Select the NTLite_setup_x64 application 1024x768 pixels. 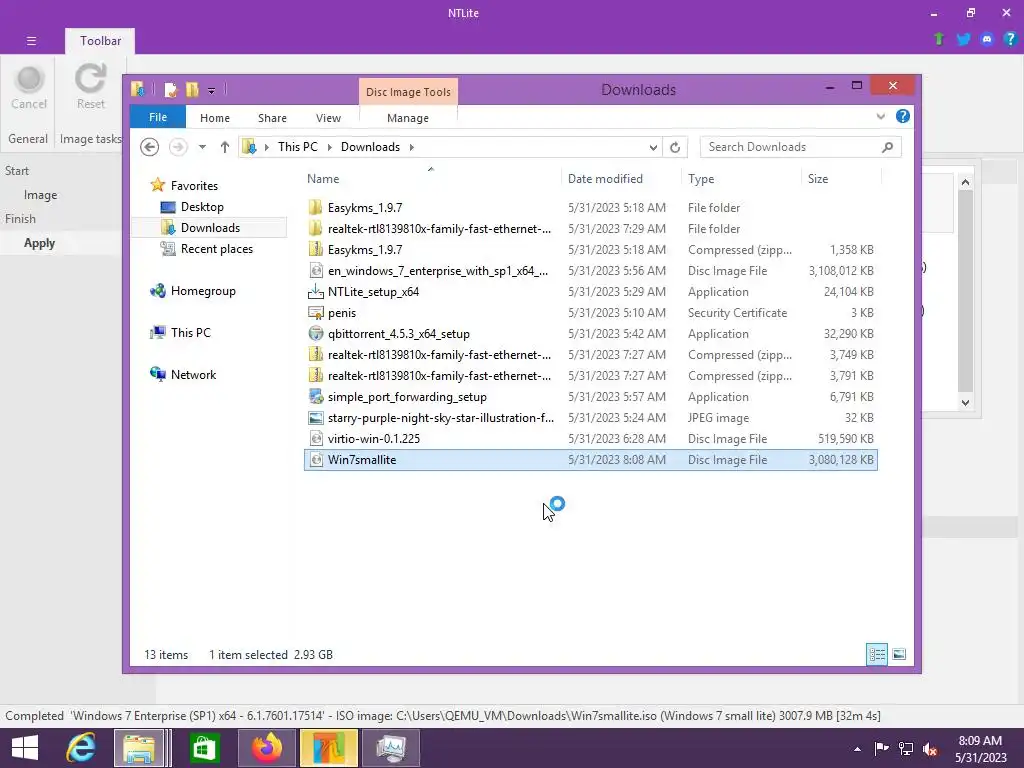pos(590,292)
